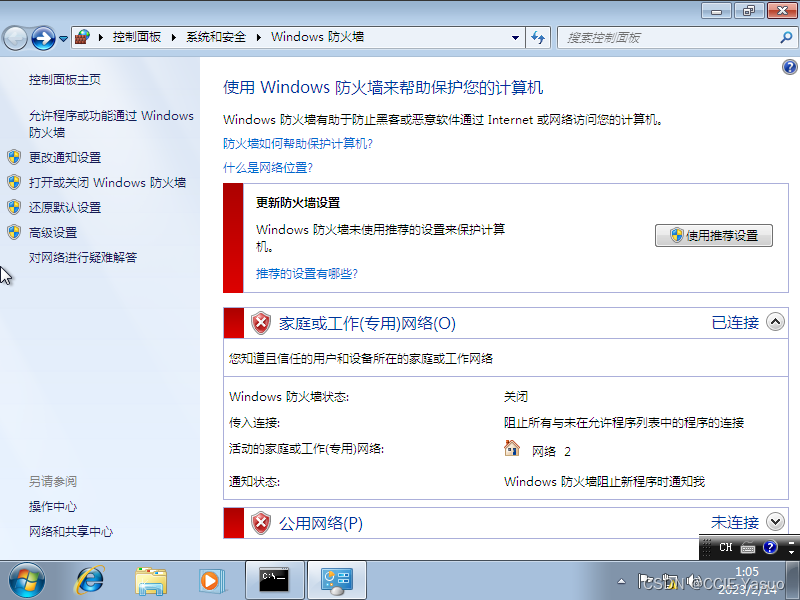Click the 已连接 status text
Screen dimensions: 800x600
pyautogui.click(x=735, y=322)
